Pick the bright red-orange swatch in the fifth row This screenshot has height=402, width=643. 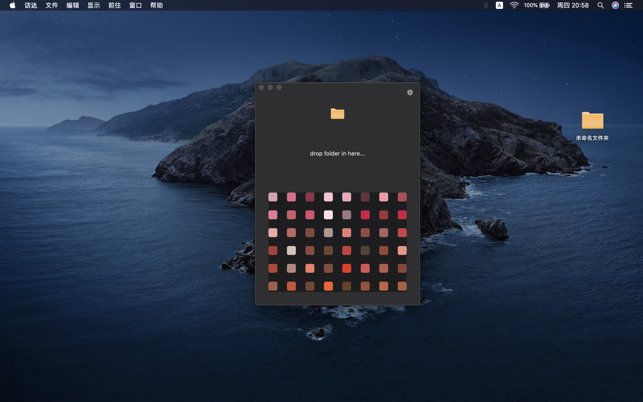click(347, 268)
